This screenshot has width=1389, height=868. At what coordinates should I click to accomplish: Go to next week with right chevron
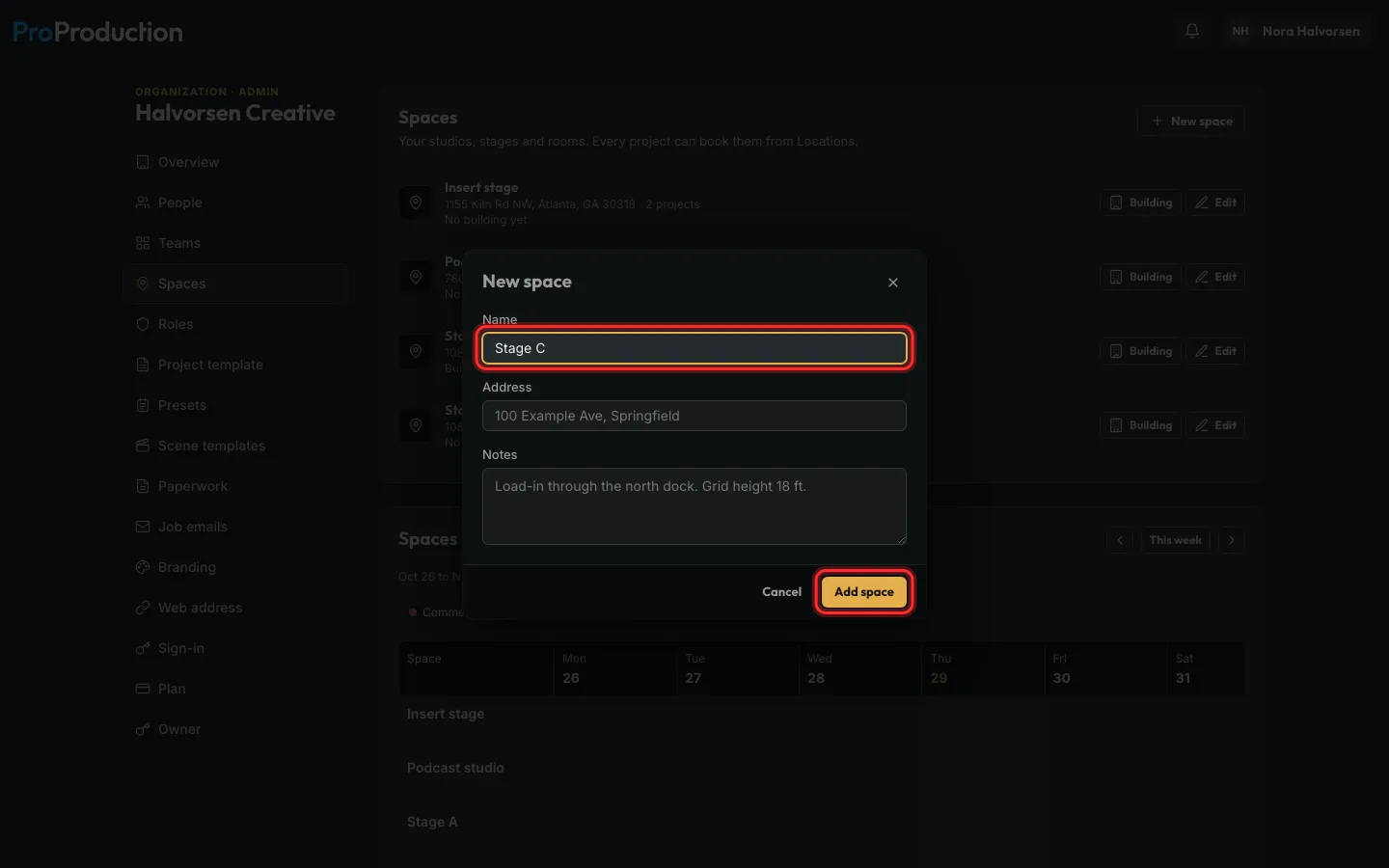[1232, 540]
